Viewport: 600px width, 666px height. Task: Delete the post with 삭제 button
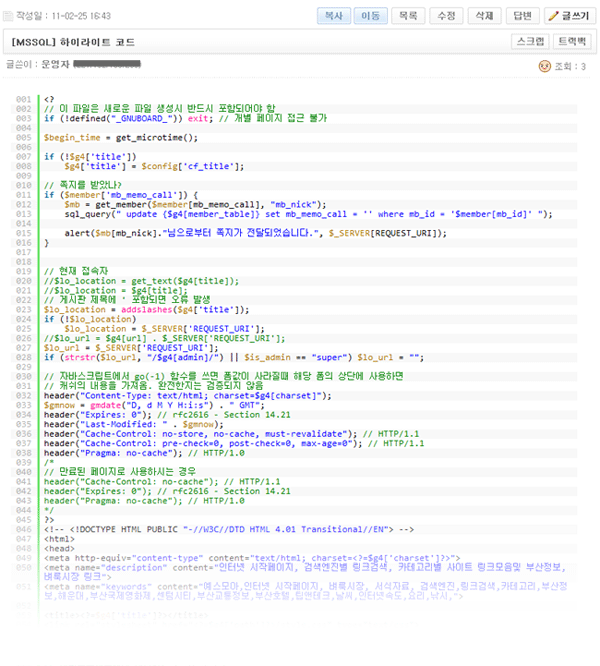click(484, 16)
